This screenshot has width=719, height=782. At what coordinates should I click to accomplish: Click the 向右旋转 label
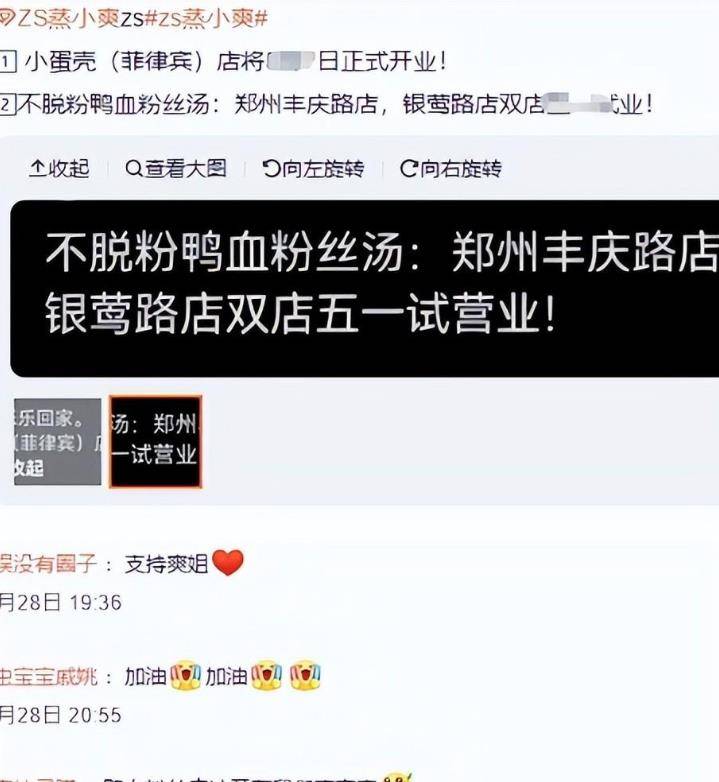pos(461,169)
